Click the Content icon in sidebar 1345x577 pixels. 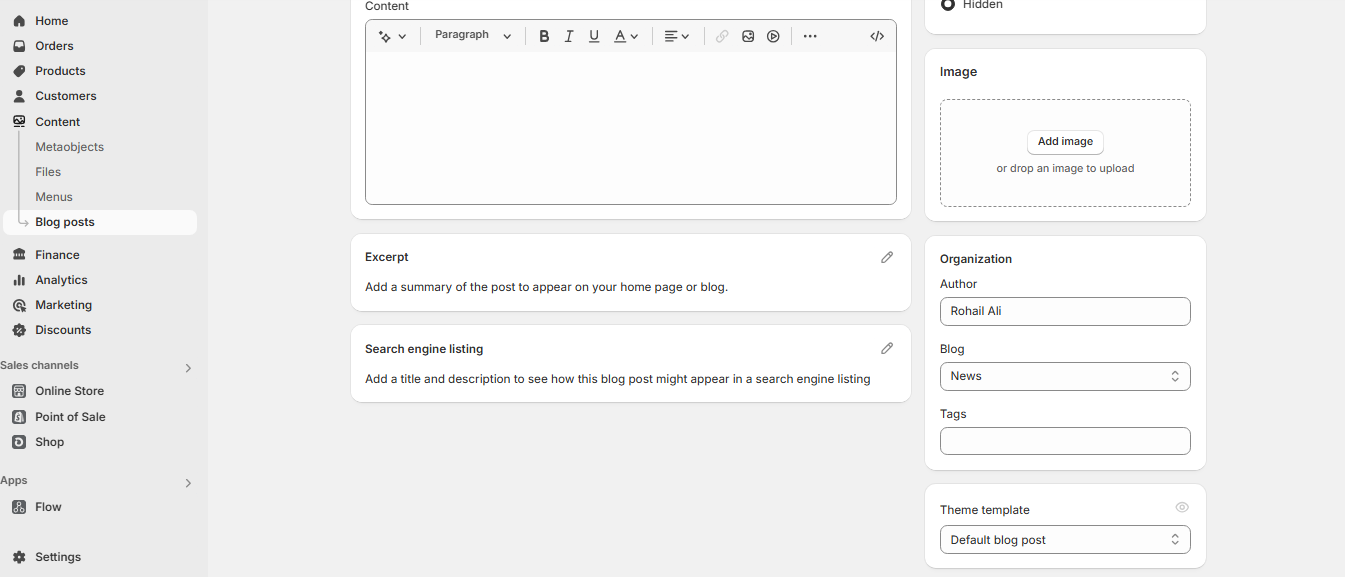[x=19, y=122]
